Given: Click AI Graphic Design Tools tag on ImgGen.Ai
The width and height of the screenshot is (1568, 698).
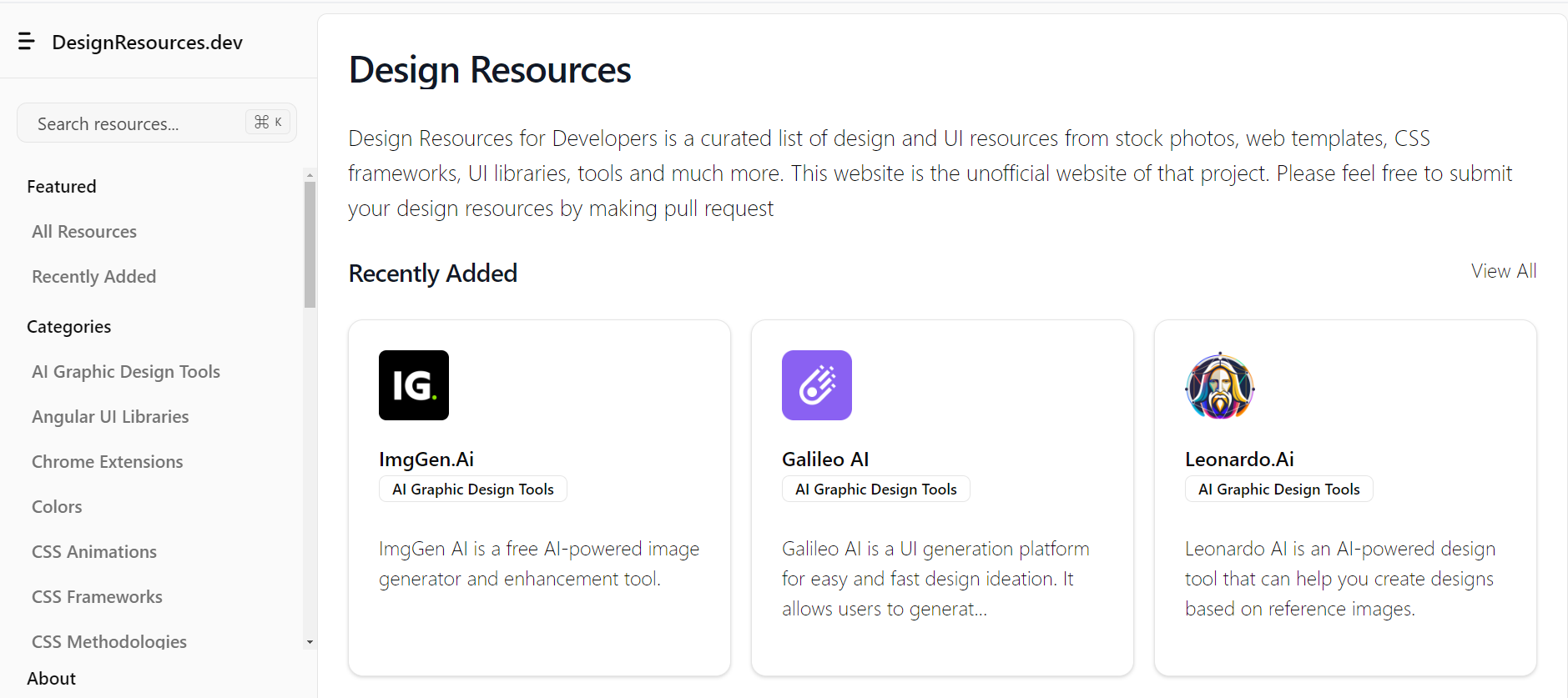Looking at the screenshot, I should pyautogui.click(x=473, y=490).
